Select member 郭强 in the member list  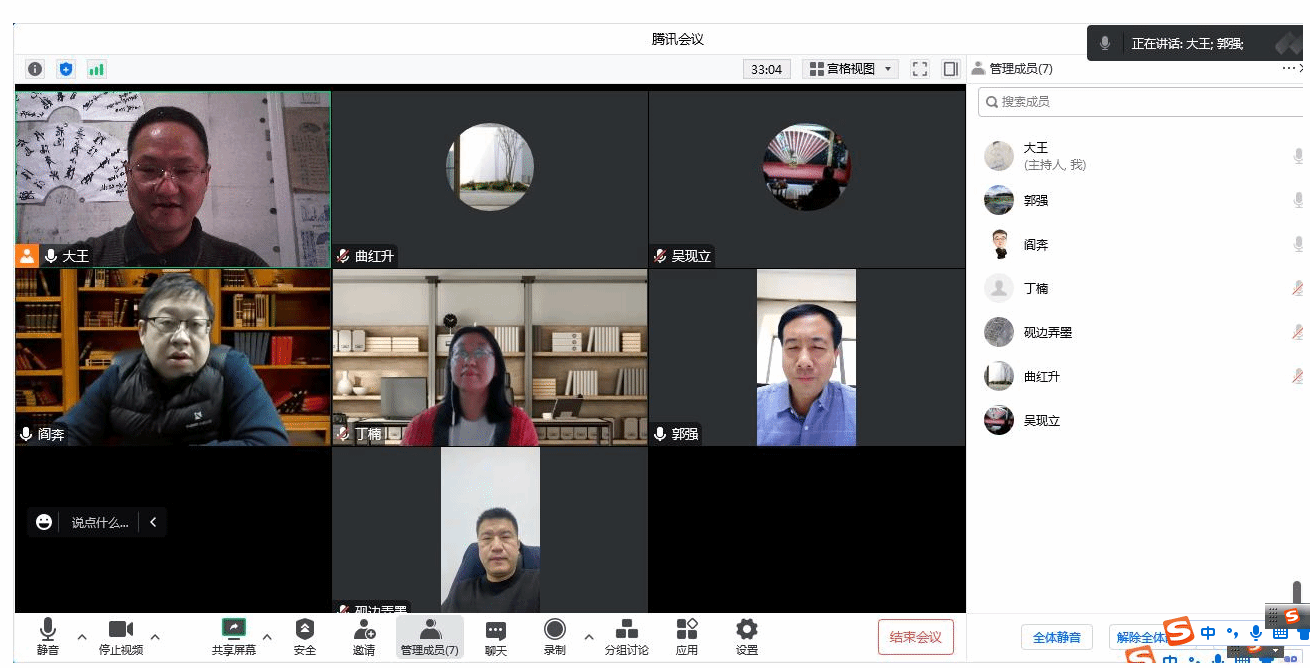[x=1036, y=201]
